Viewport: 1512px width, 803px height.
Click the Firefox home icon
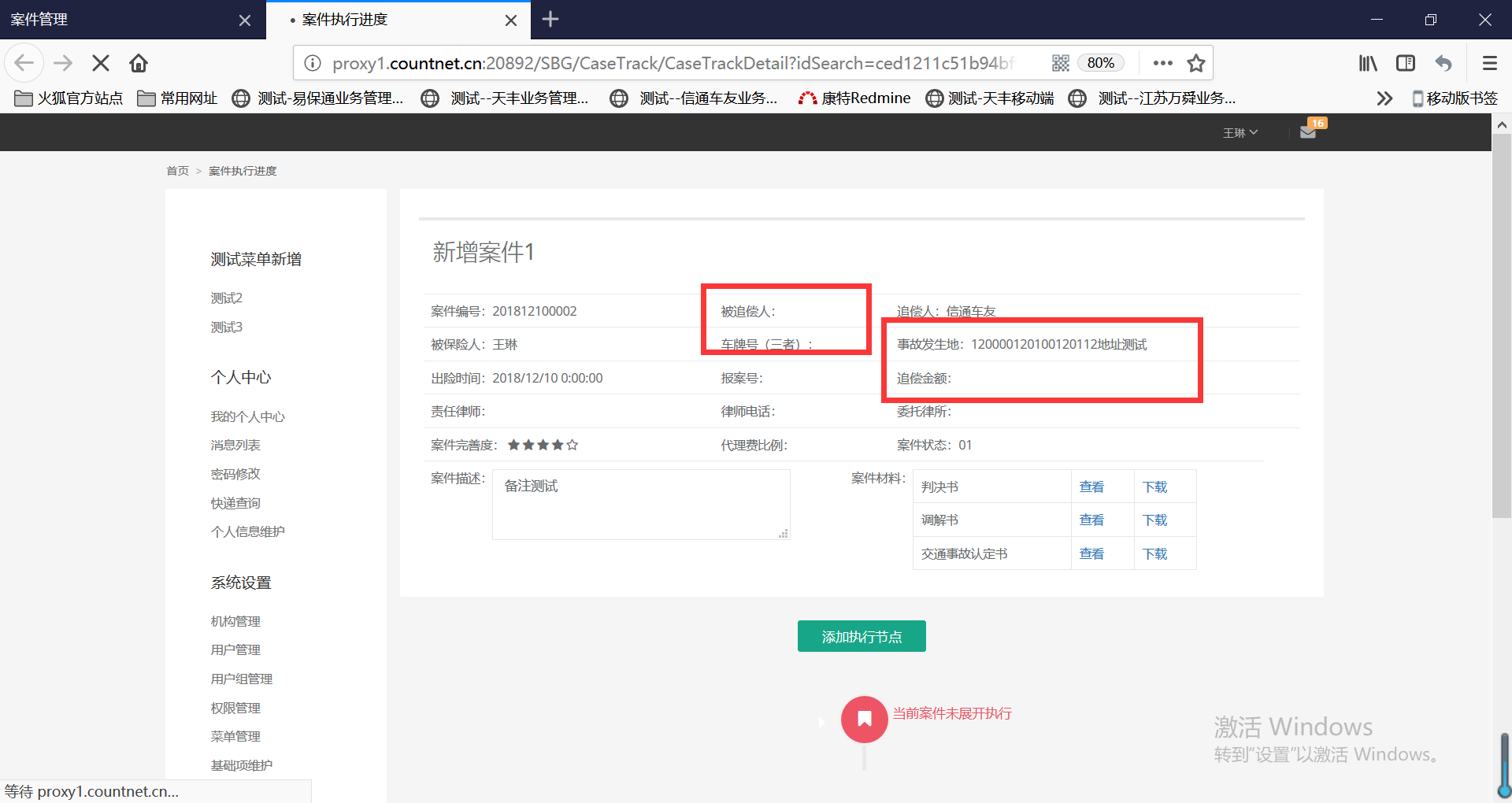tap(139, 63)
